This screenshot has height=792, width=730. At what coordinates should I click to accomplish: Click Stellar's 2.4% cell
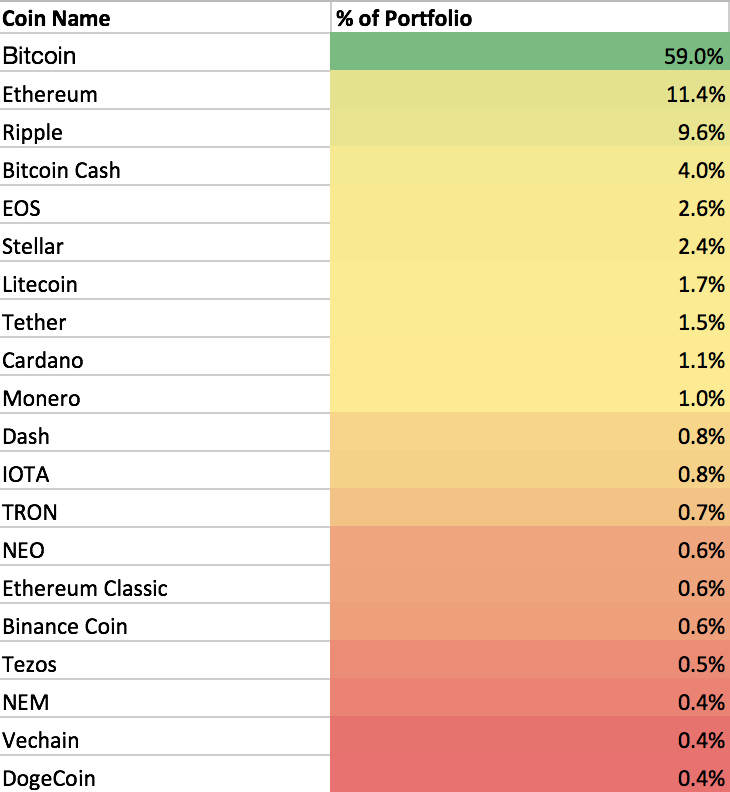[x=529, y=247]
